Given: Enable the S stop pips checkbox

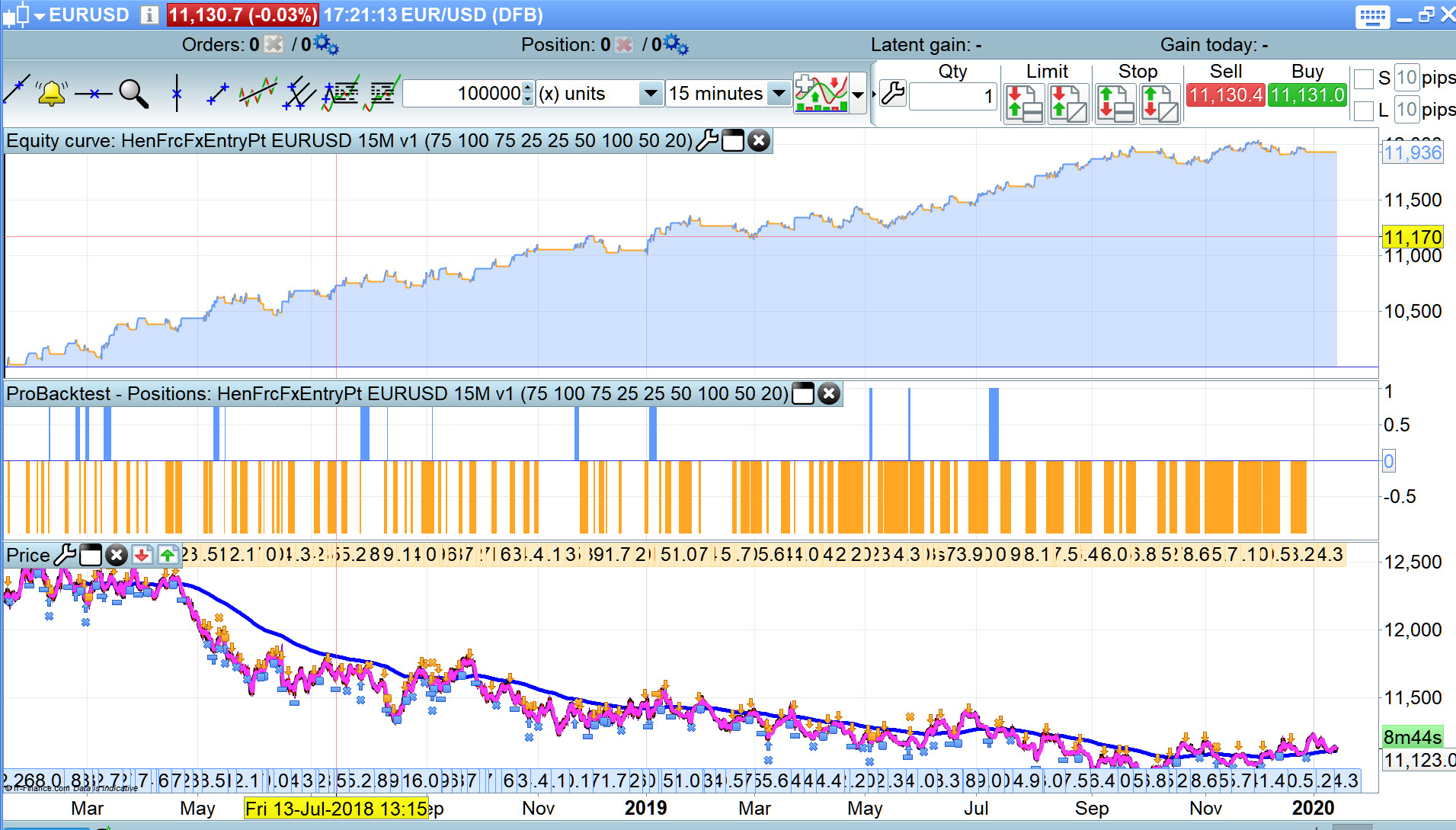Looking at the screenshot, I should (x=1364, y=78).
